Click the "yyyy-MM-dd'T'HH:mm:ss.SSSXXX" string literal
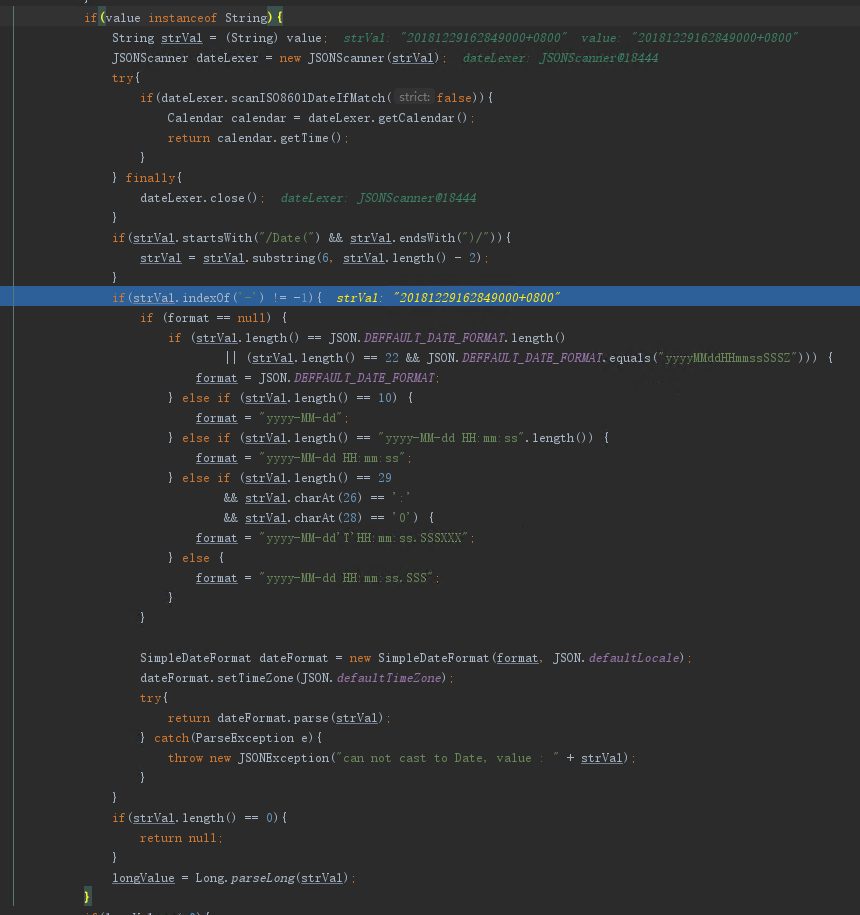Viewport: 860px width, 915px height. [x=364, y=538]
